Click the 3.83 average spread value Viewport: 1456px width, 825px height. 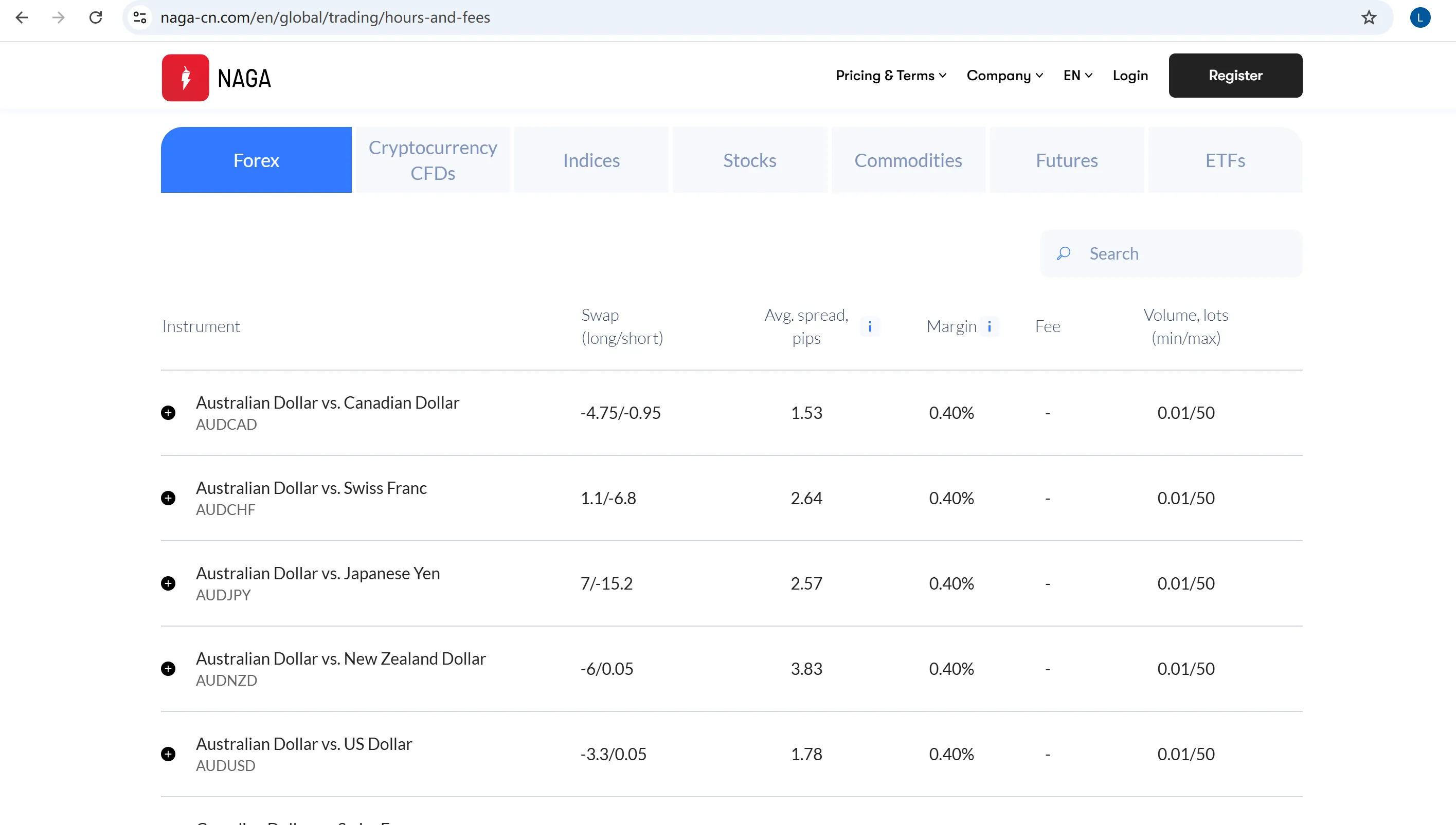pyautogui.click(x=806, y=669)
